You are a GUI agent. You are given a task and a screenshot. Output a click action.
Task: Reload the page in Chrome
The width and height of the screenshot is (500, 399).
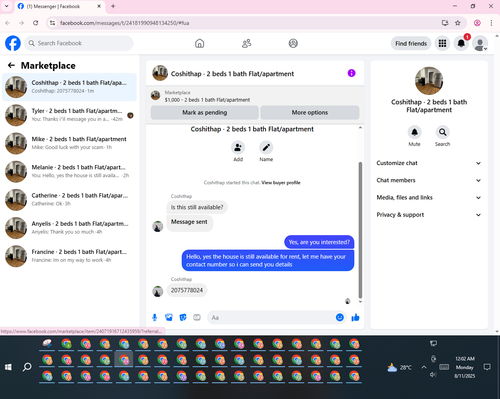tap(36, 23)
